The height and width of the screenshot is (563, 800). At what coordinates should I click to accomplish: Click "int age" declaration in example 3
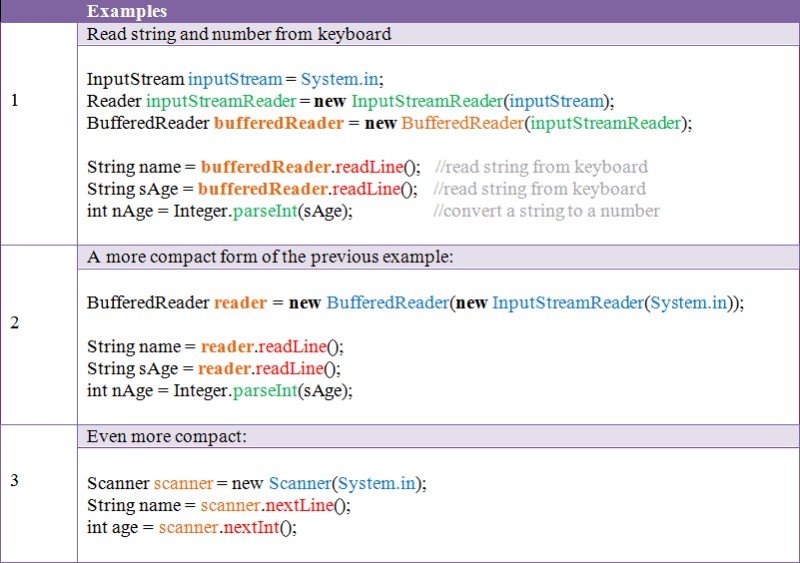(110, 527)
